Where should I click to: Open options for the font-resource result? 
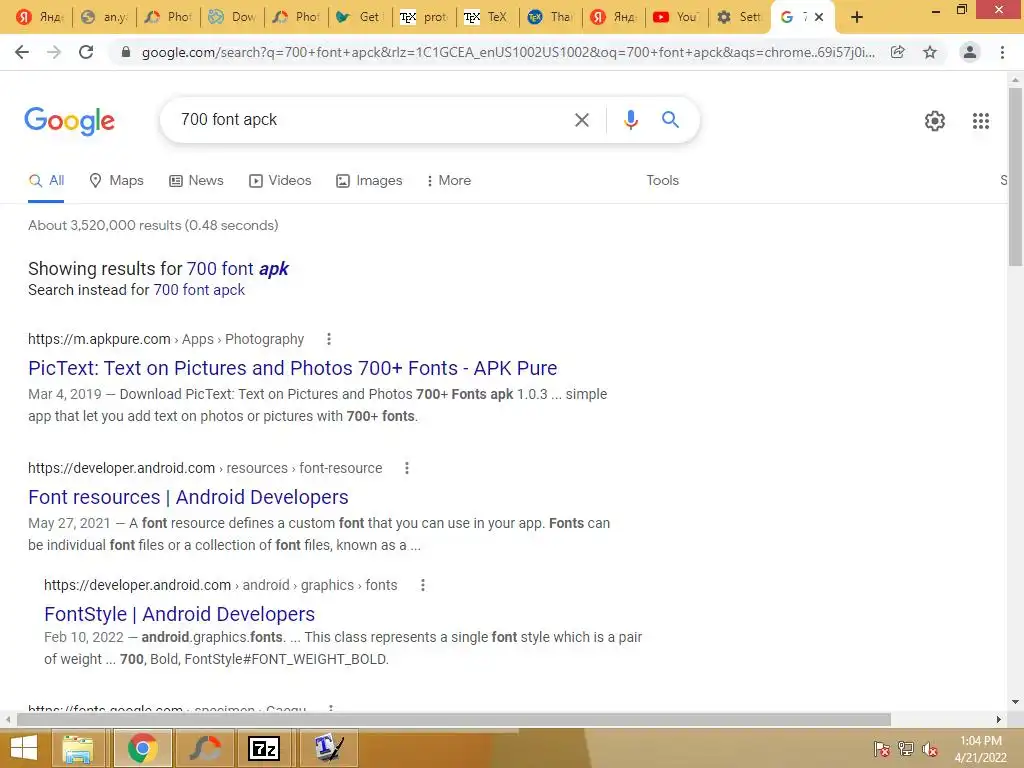tap(406, 468)
